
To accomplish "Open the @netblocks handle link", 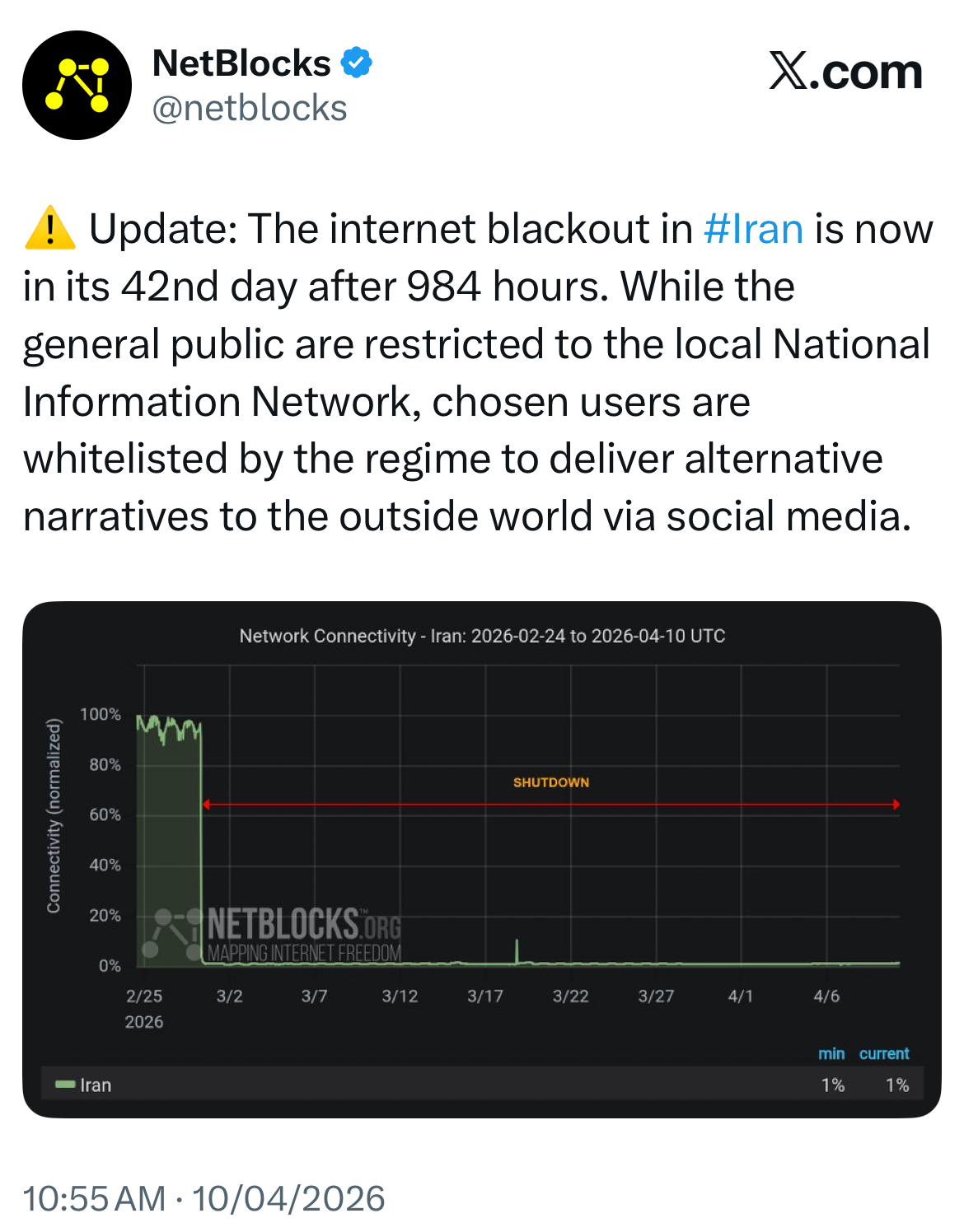I will [250, 108].
